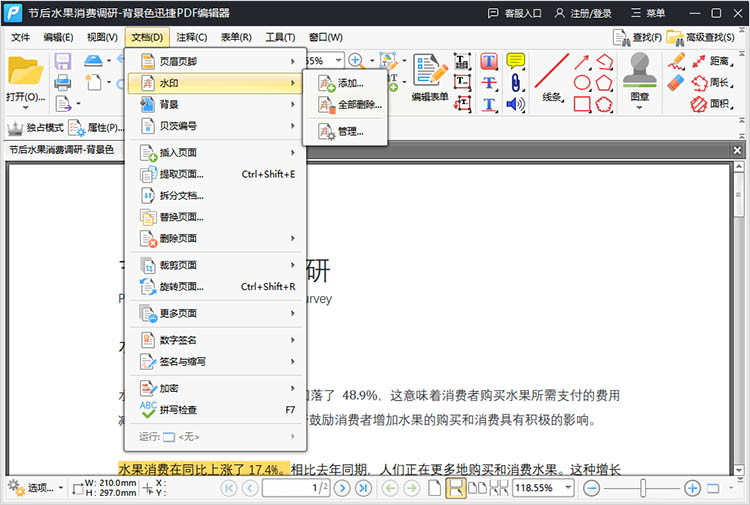This screenshot has height=505, width=750.
Task: Open the 视图(V) menu
Action: click(102, 37)
